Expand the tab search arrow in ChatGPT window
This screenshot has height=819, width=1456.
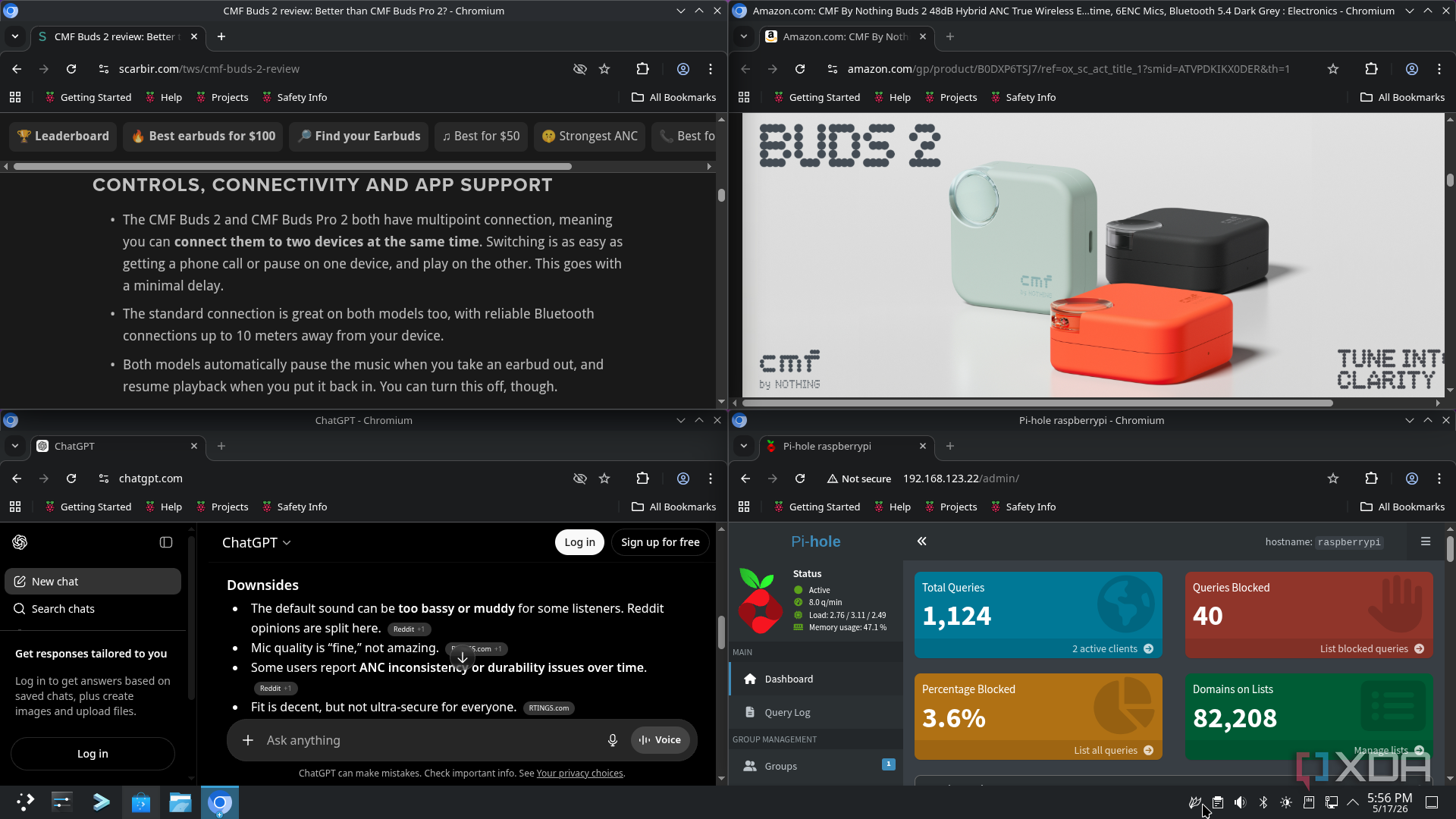pyautogui.click(x=15, y=446)
